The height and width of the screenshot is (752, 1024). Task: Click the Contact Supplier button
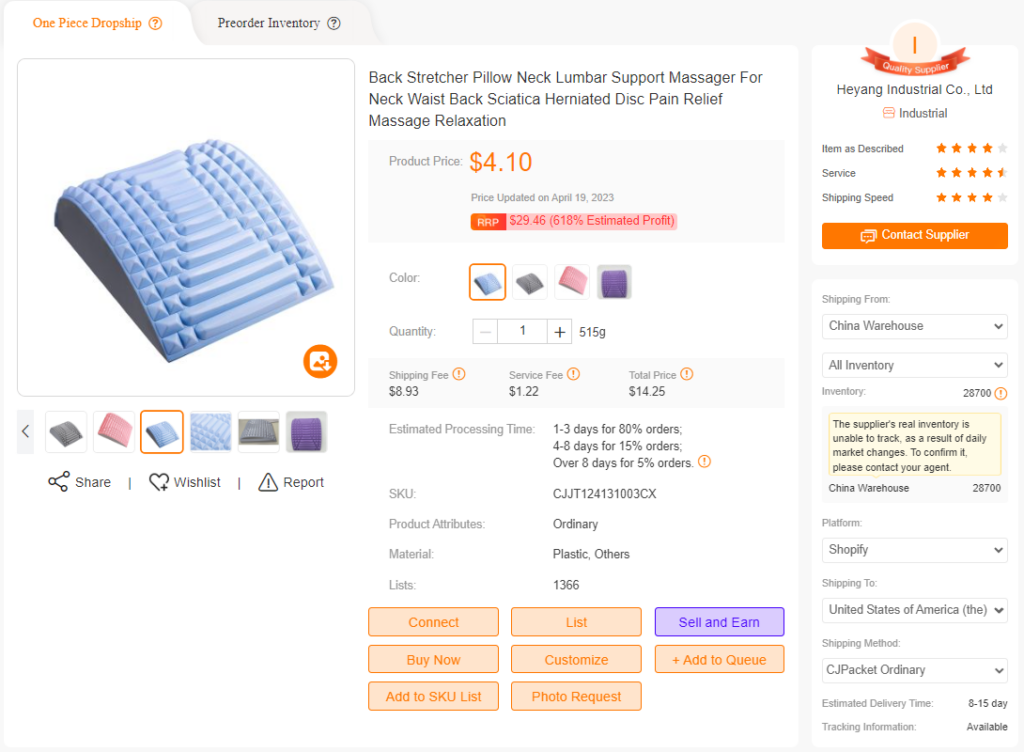pos(914,236)
